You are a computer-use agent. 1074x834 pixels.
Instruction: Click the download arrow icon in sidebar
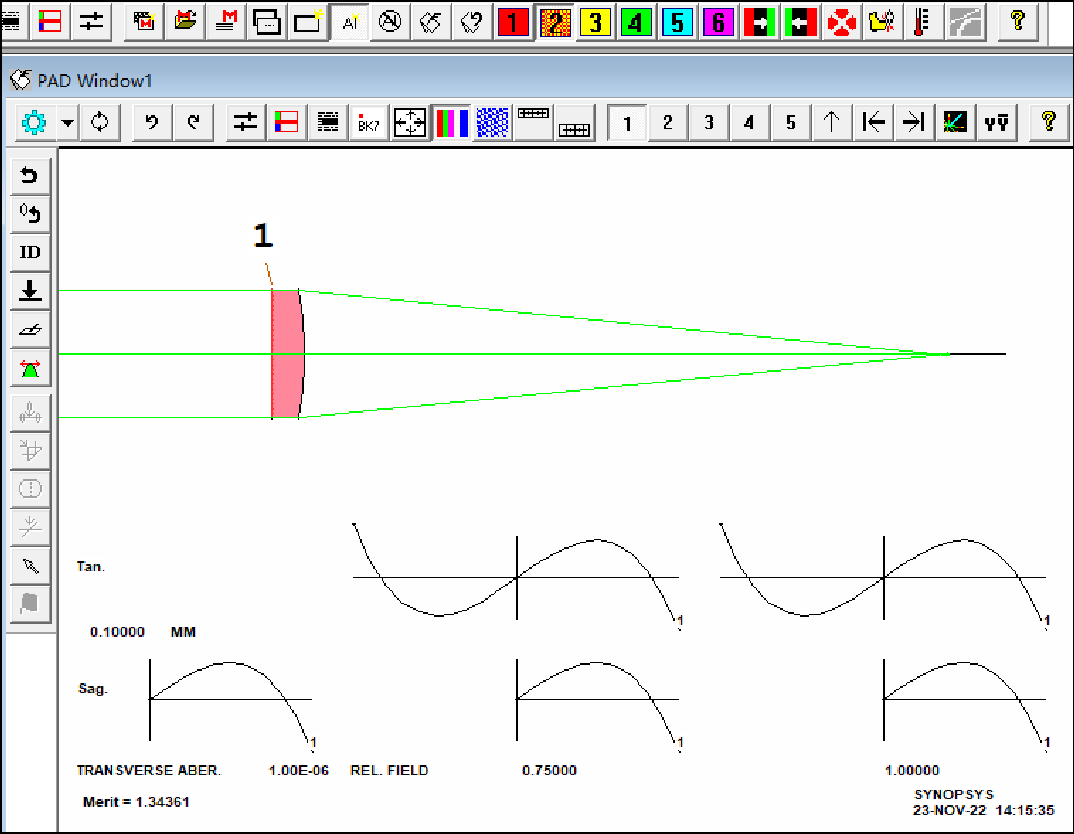click(30, 291)
